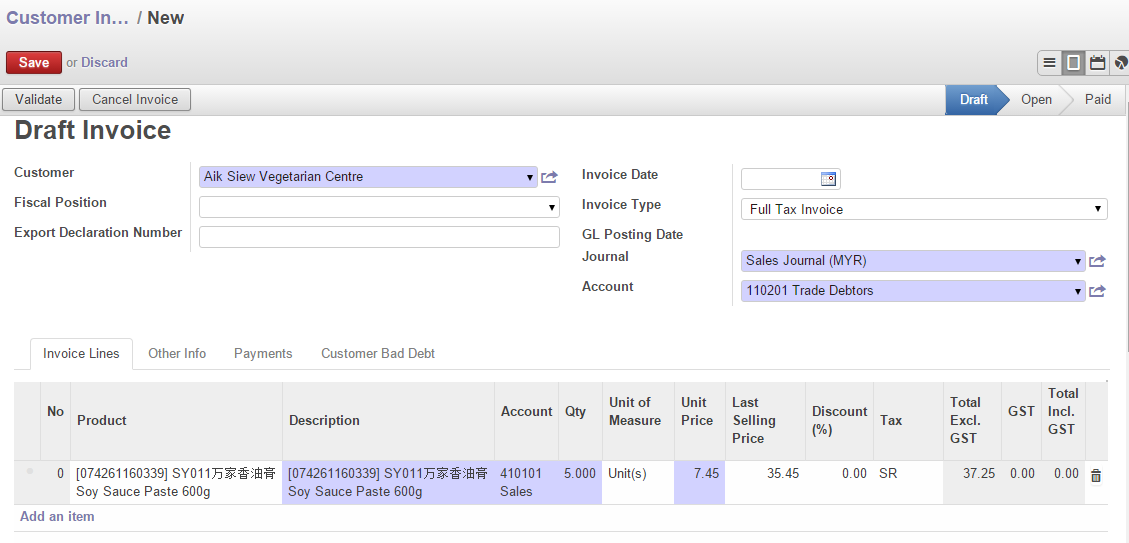Image resolution: width=1129 pixels, height=543 pixels.
Task: Click the Product cell of Soy Sauce Paste
Action: (x=176, y=483)
